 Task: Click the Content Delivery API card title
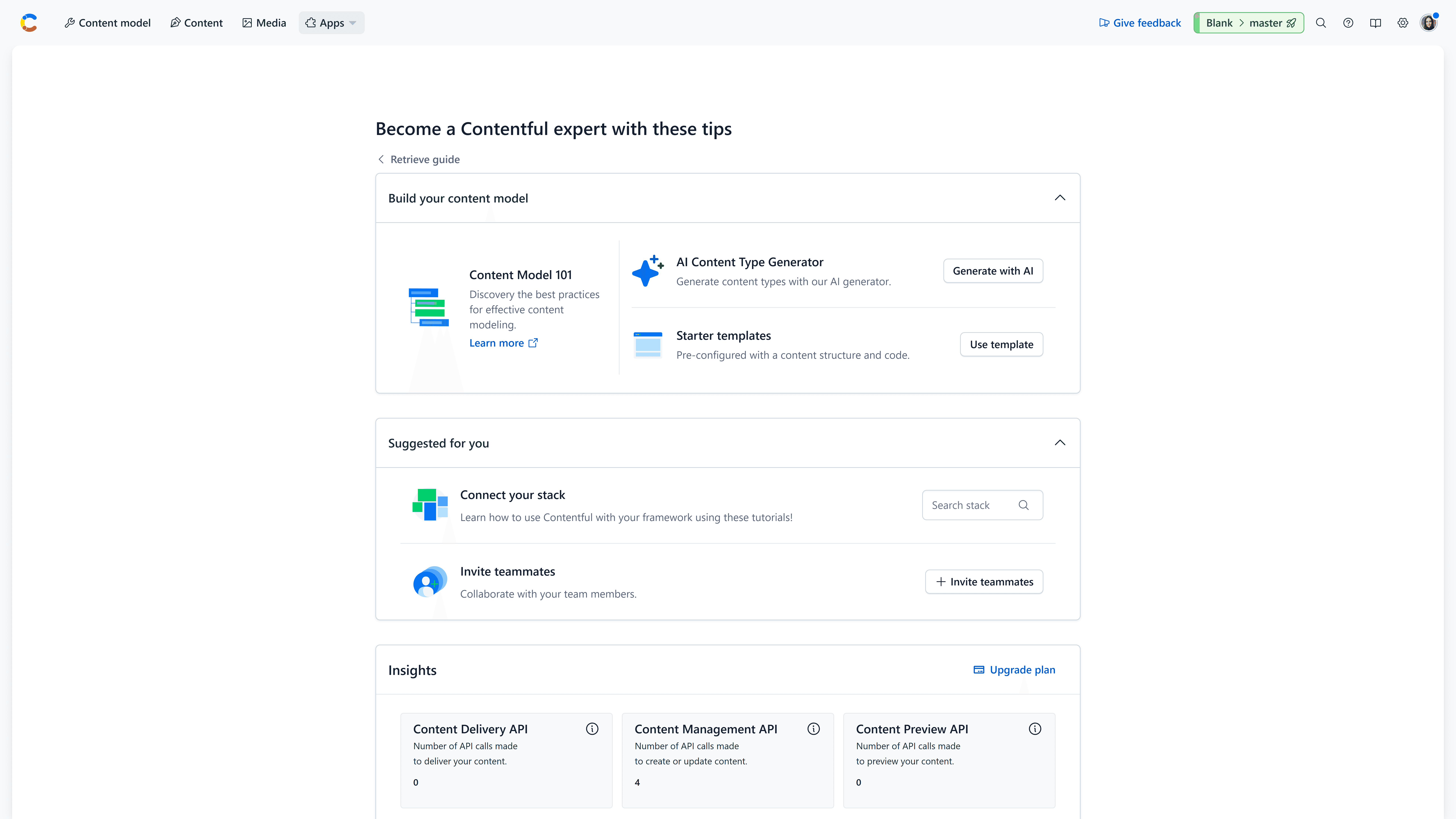(470, 729)
